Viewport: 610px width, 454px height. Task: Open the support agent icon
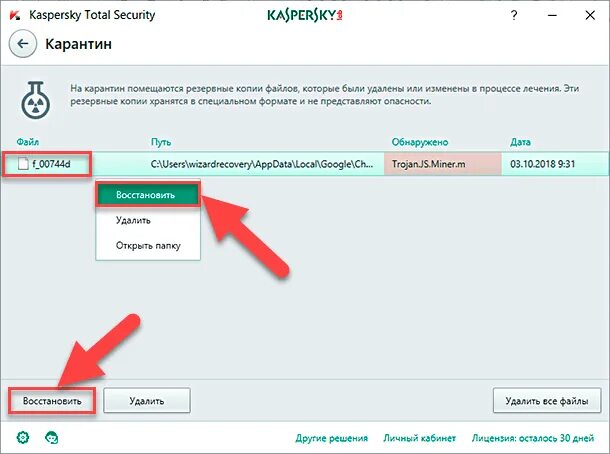tap(52, 437)
